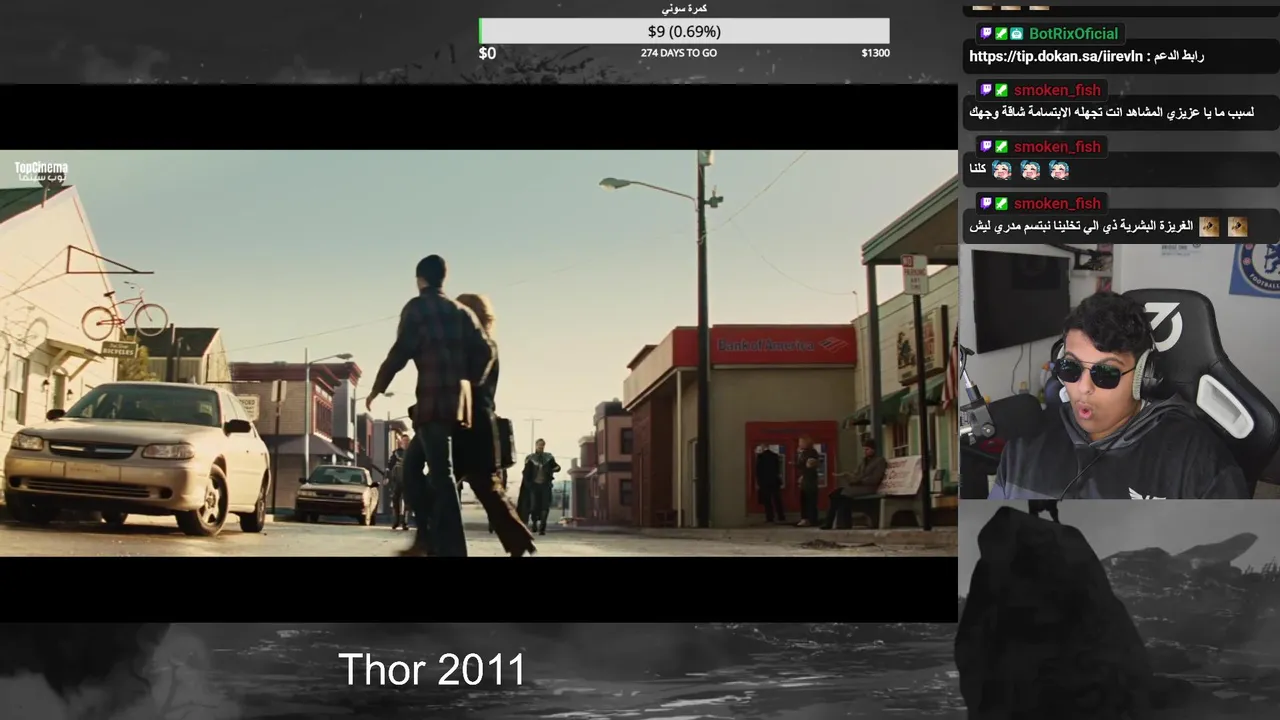Viewport: 1280px width, 720px height.
Task: Click the middle laughing emote in the "كلنا" message
Action: (x=1031, y=170)
